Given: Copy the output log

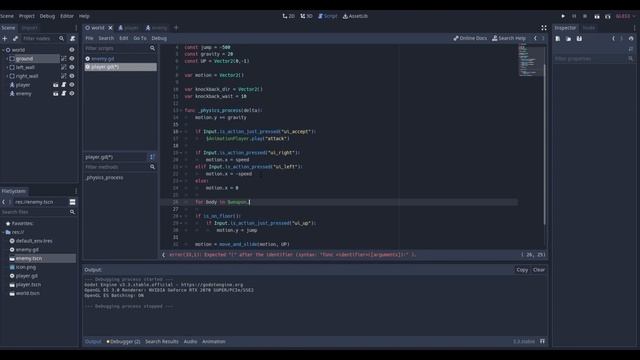Looking at the screenshot, I should pos(522,270).
